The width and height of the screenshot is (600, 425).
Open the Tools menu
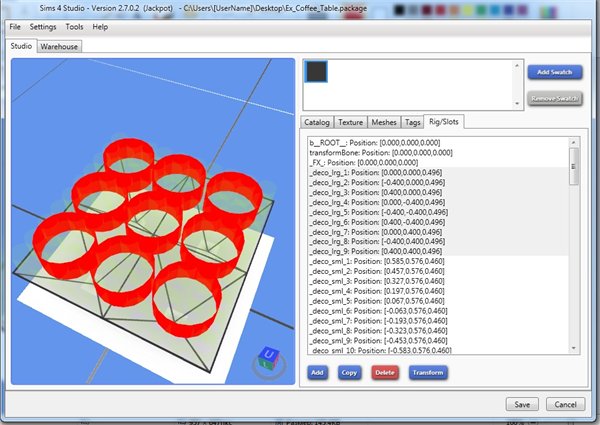coord(75,26)
